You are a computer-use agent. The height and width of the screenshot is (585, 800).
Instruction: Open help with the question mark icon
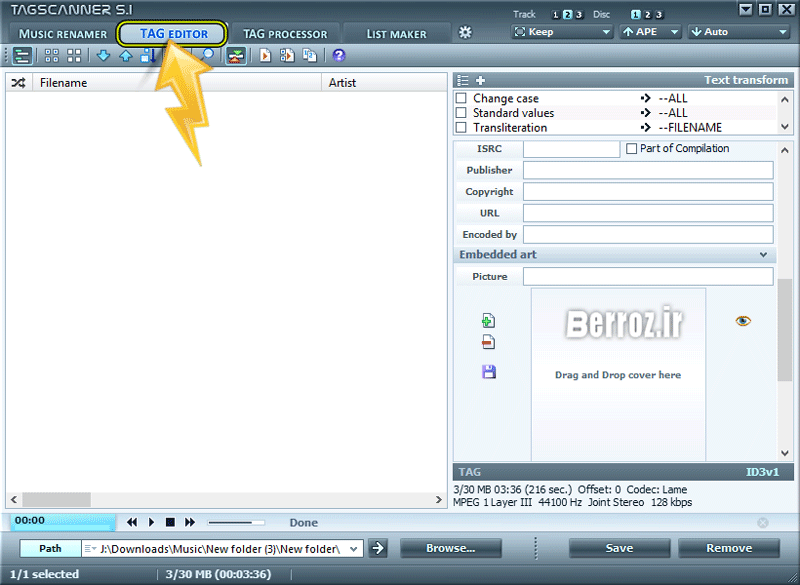click(x=339, y=56)
